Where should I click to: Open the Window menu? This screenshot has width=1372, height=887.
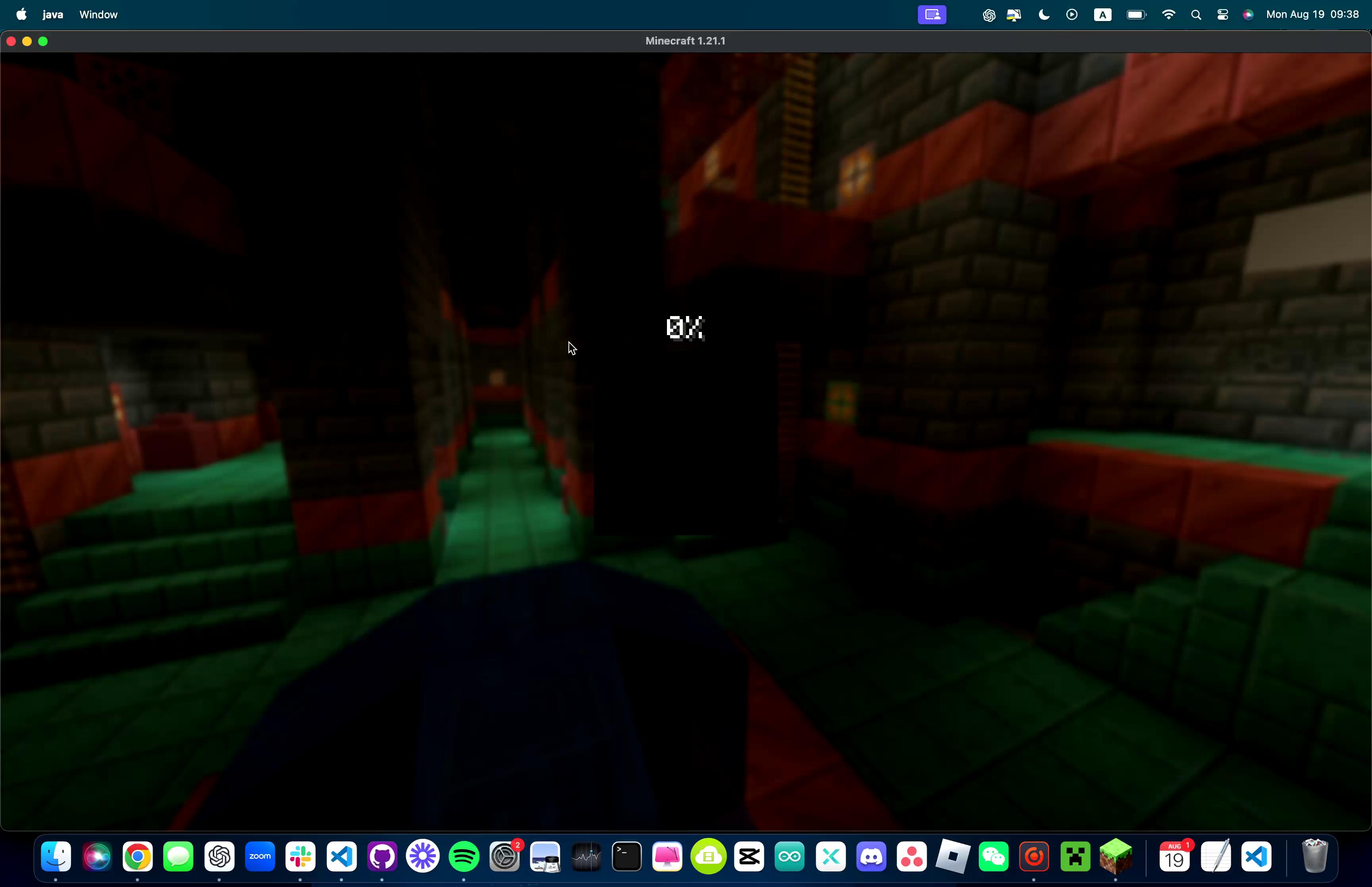coord(98,14)
